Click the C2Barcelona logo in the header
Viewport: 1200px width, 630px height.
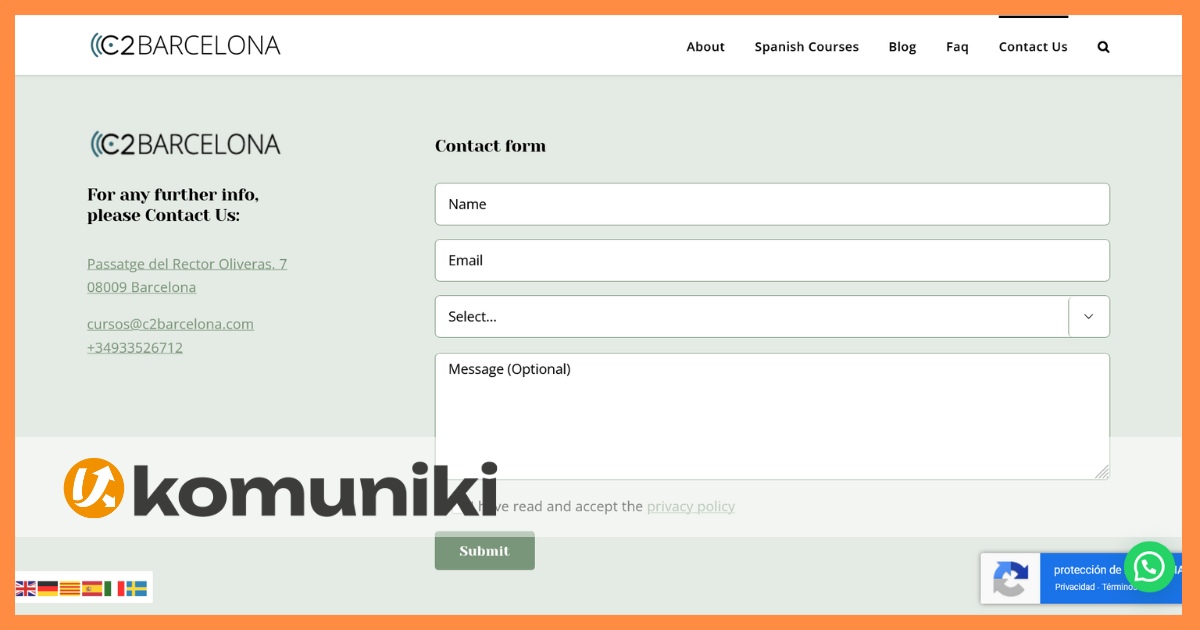pyautogui.click(x=185, y=44)
